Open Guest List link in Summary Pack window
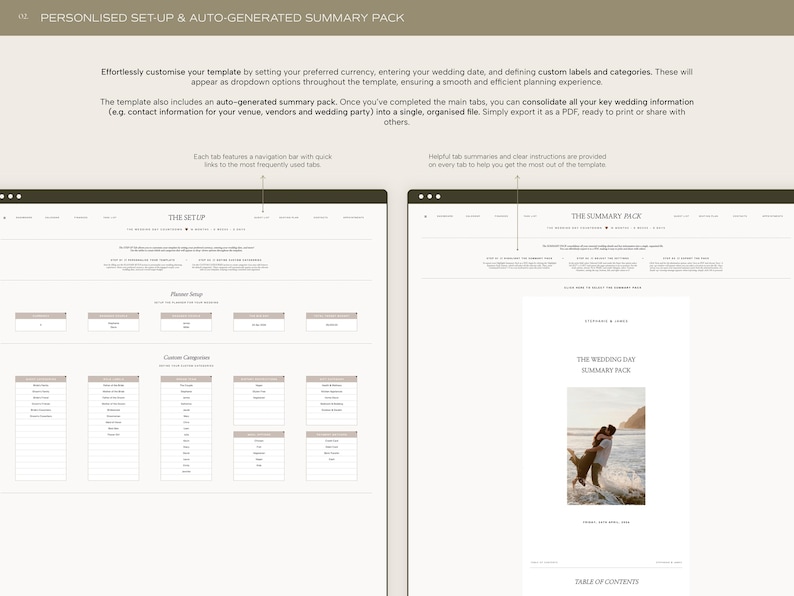This screenshot has width=794, height=596. [x=682, y=216]
